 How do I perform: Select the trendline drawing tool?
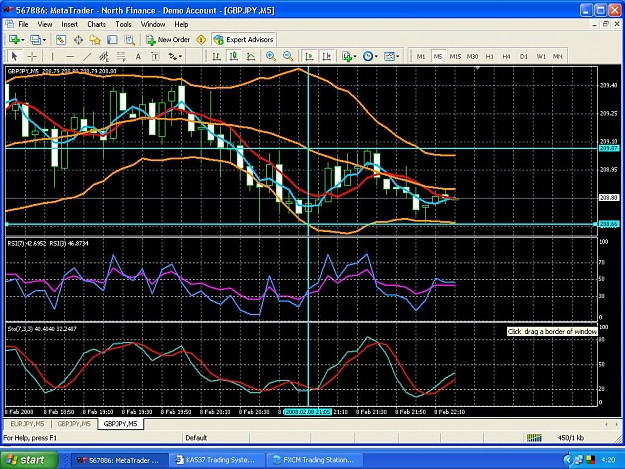[87, 56]
